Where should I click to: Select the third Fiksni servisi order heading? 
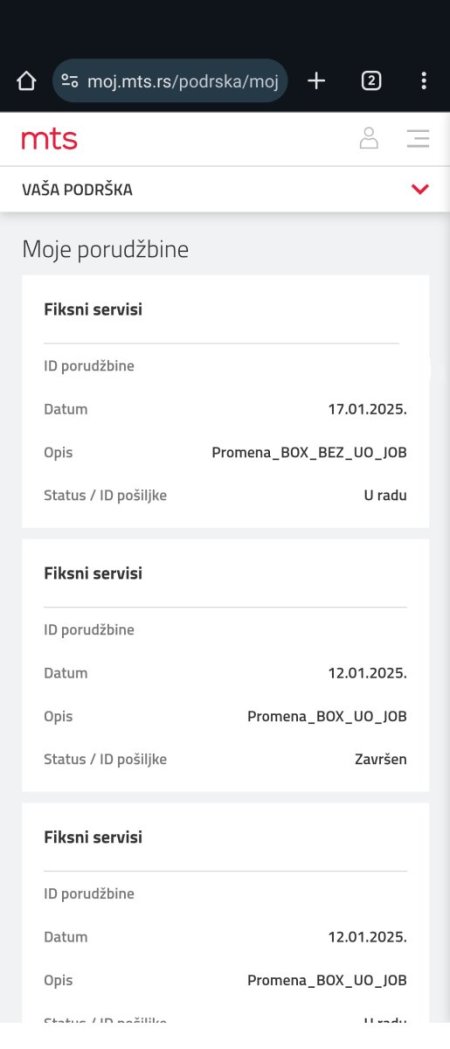click(x=93, y=837)
